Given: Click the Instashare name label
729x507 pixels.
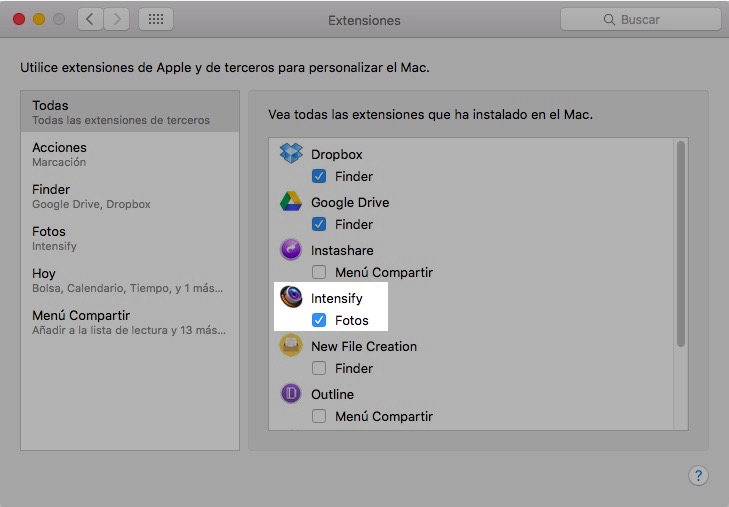Looking at the screenshot, I should tap(342, 250).
